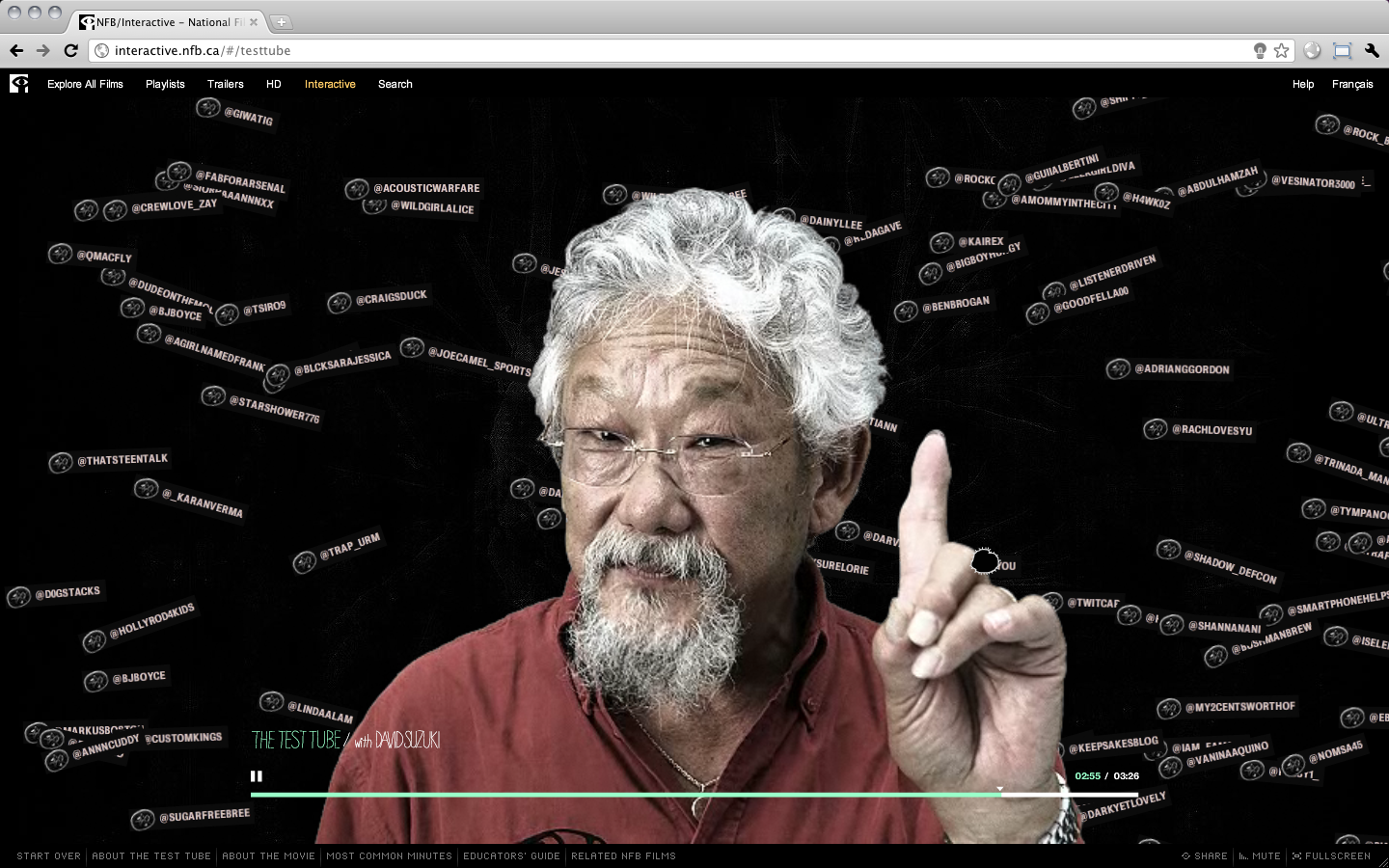Click the @GOODFELLA00 bubble
Image resolution: width=1389 pixels, height=868 pixels.
pyautogui.click(x=1078, y=303)
